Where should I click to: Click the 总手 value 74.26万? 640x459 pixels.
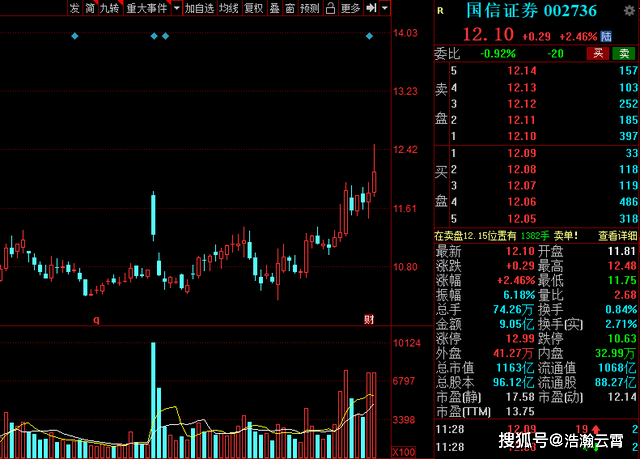pos(513,309)
